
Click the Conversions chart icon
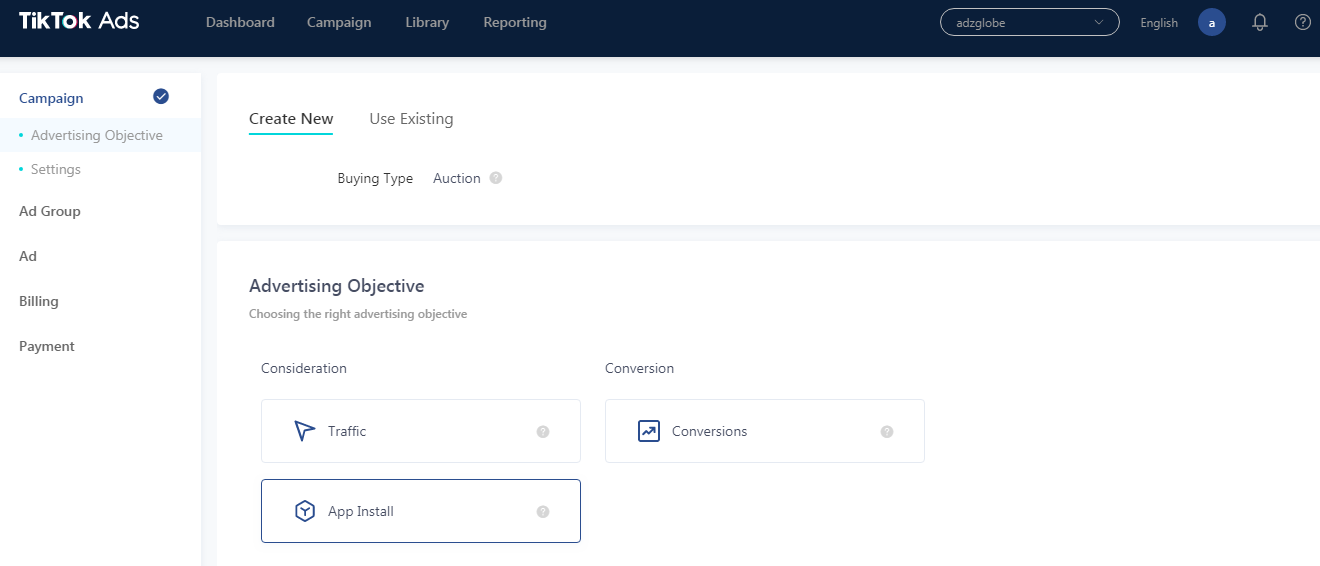(649, 431)
